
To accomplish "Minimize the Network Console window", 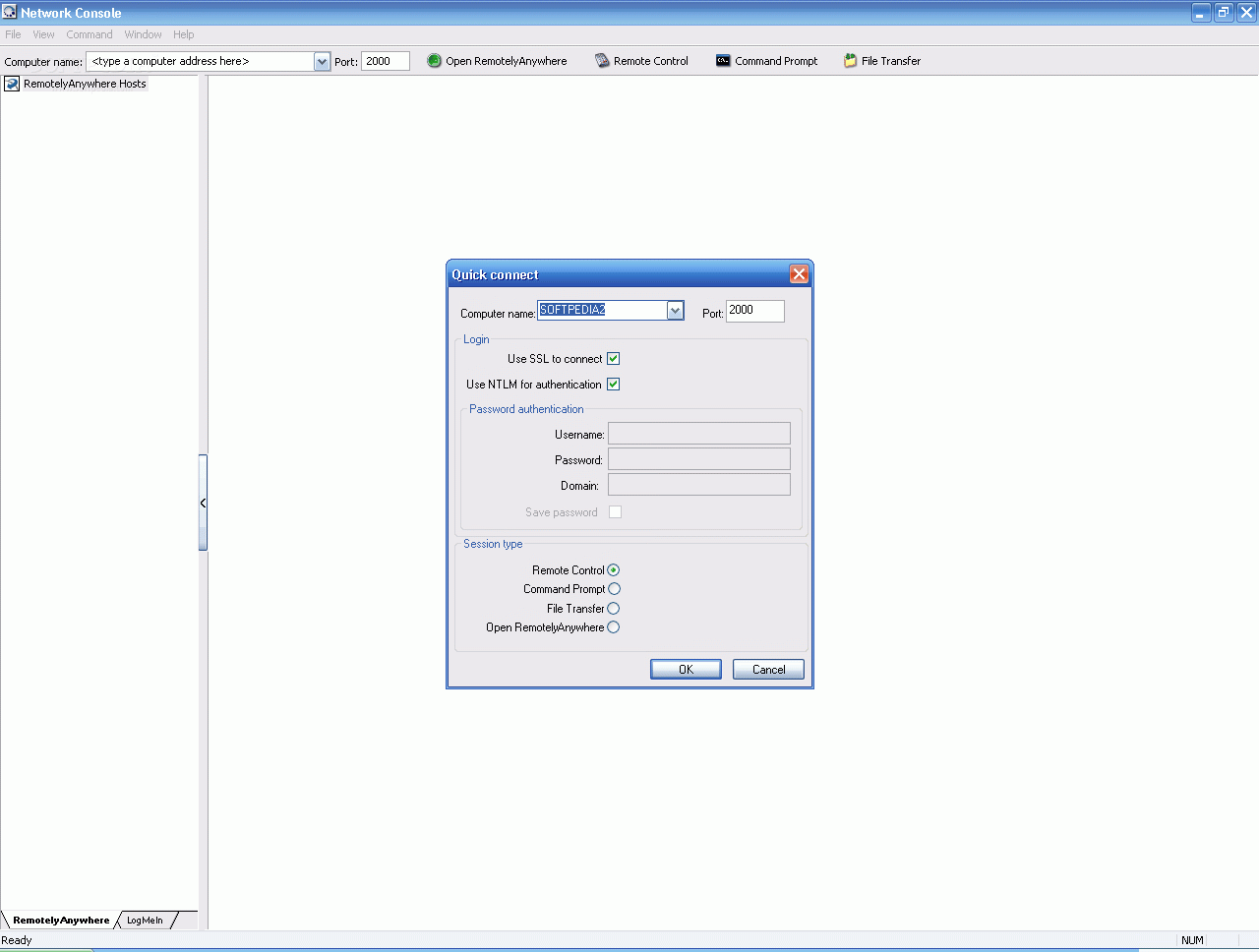I will [1201, 13].
